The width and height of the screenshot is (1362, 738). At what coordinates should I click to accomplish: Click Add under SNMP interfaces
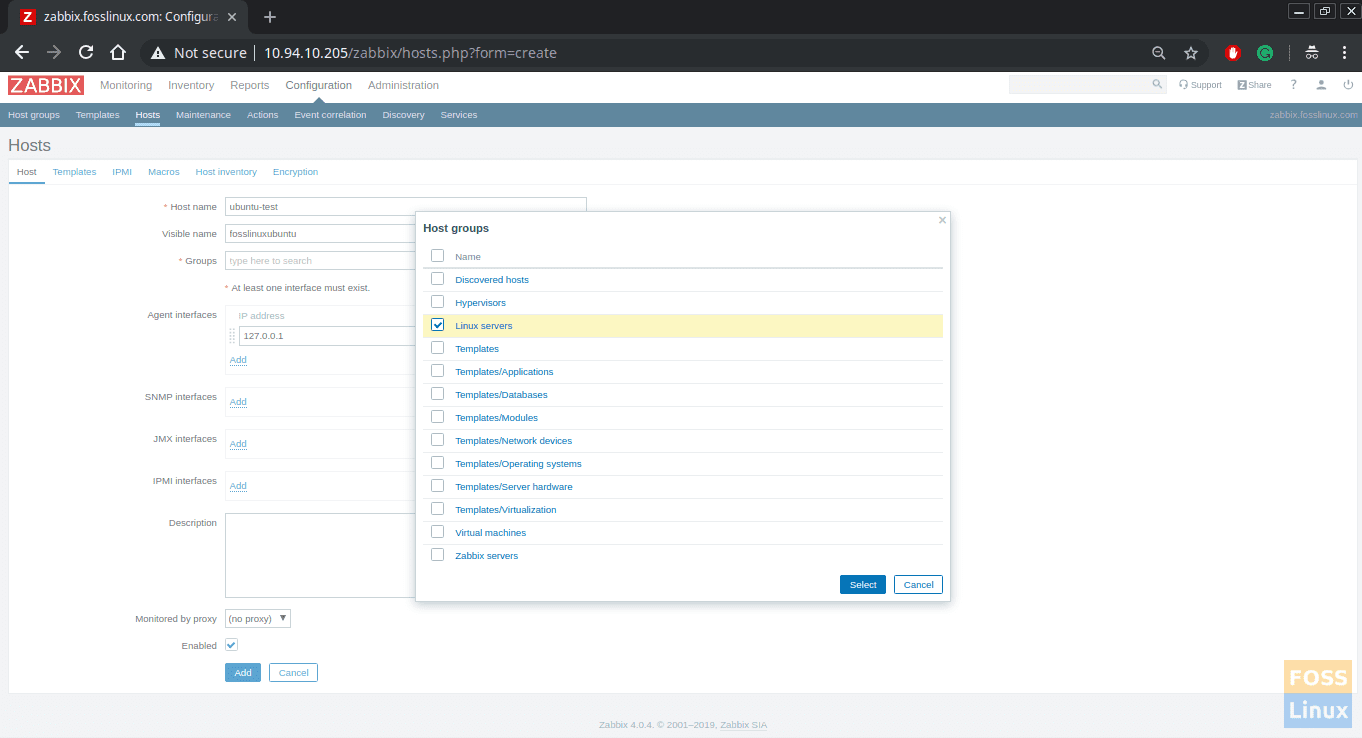click(x=238, y=402)
